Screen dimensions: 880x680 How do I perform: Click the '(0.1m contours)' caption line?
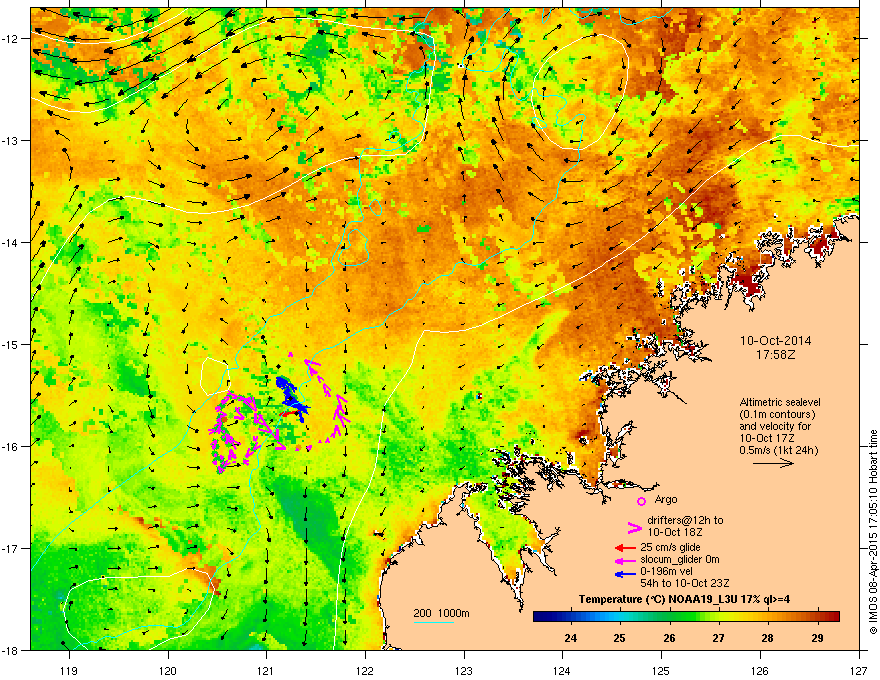click(777, 414)
